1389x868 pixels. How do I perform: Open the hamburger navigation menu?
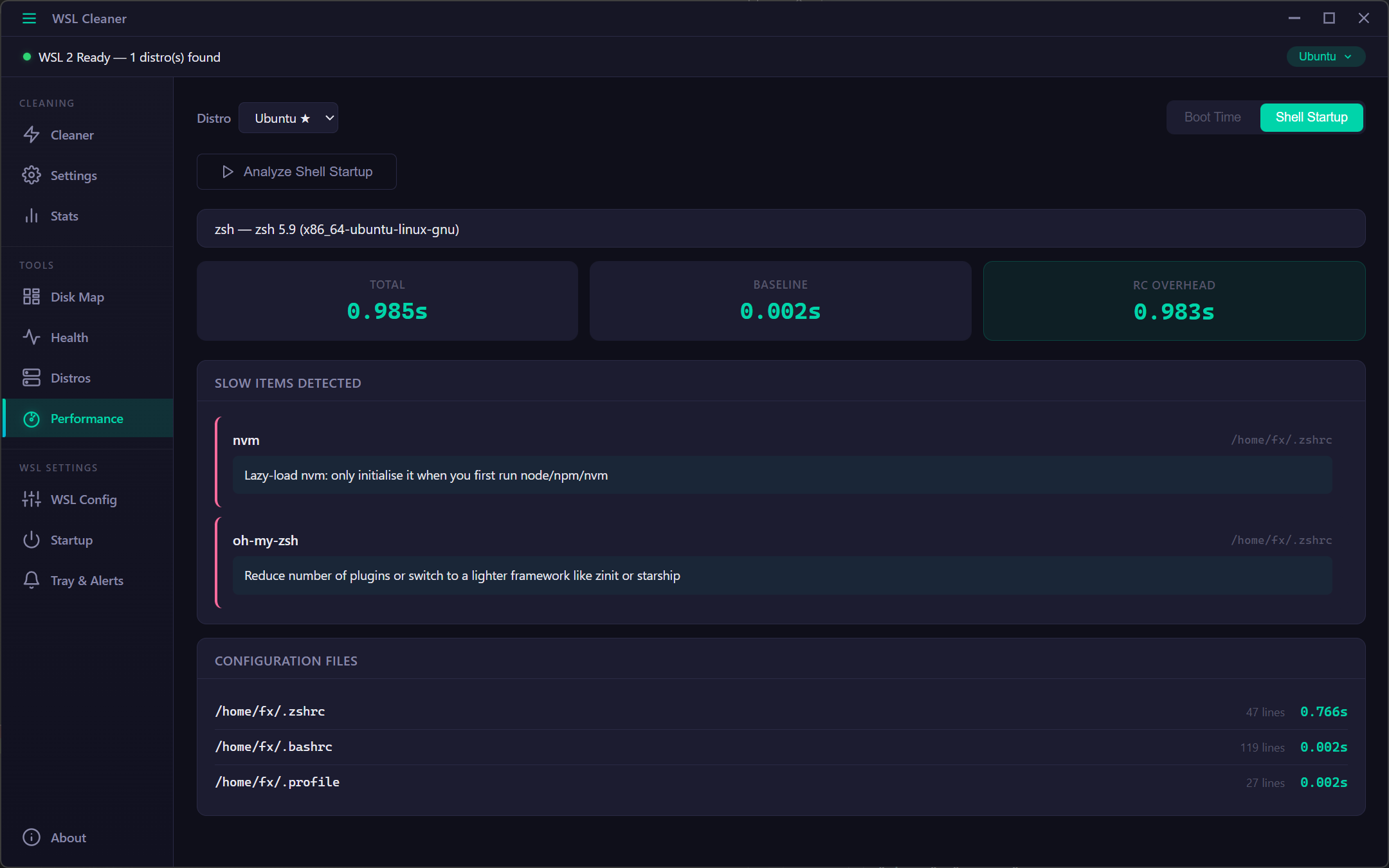point(29,19)
